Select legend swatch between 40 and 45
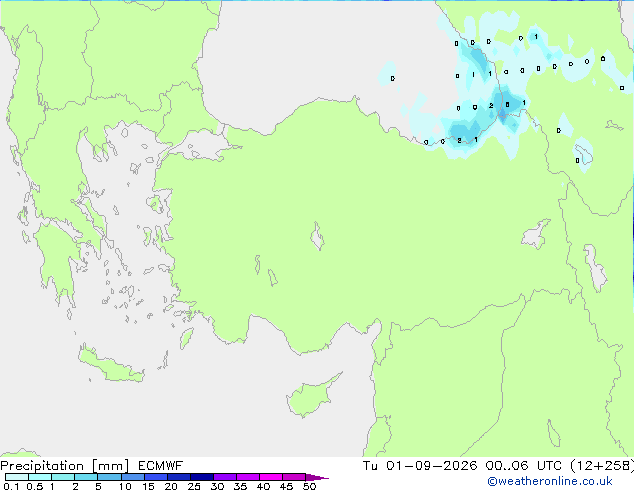 [x=271, y=477]
